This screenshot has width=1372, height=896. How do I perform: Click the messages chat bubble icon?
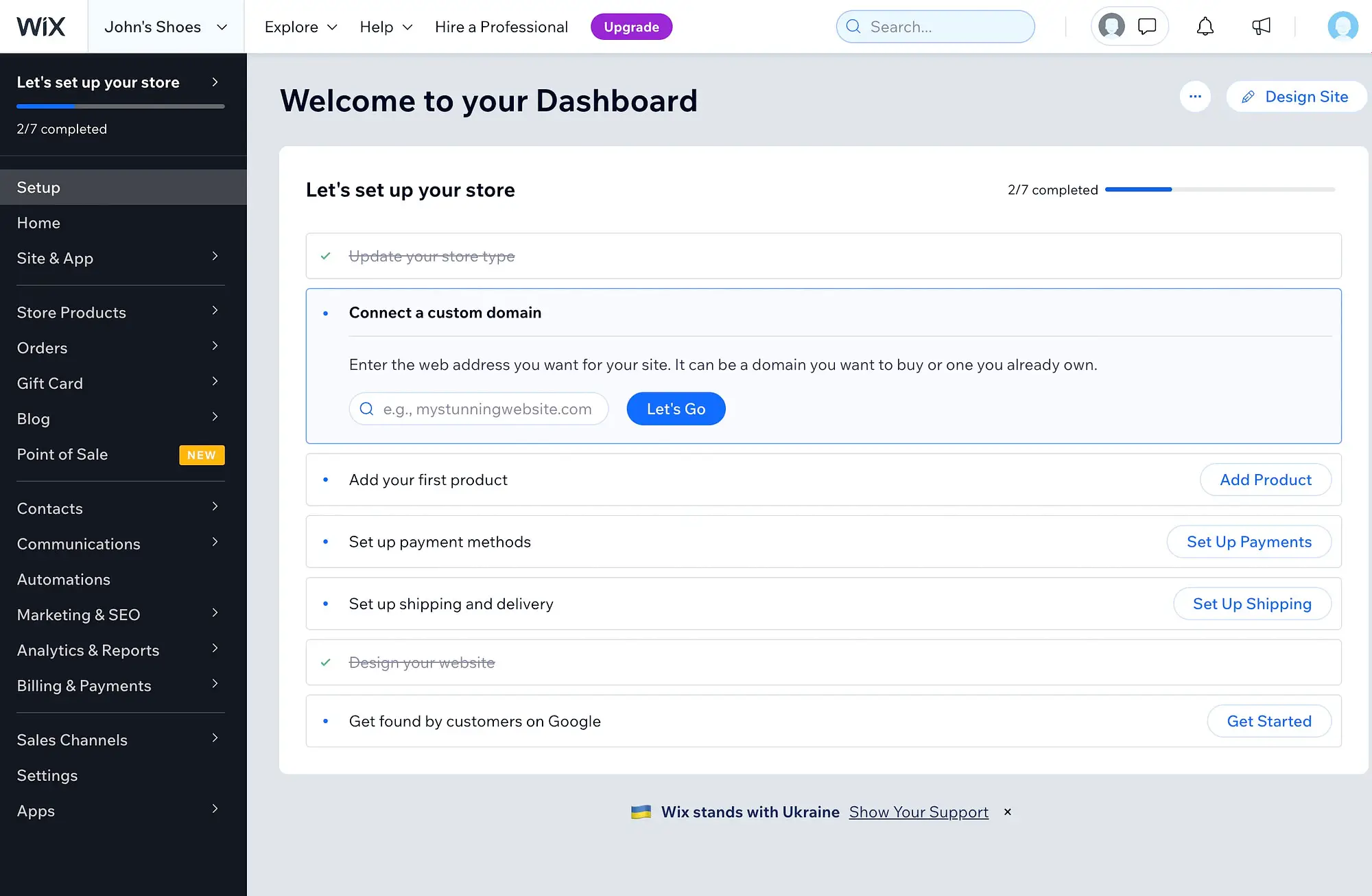(x=1147, y=26)
